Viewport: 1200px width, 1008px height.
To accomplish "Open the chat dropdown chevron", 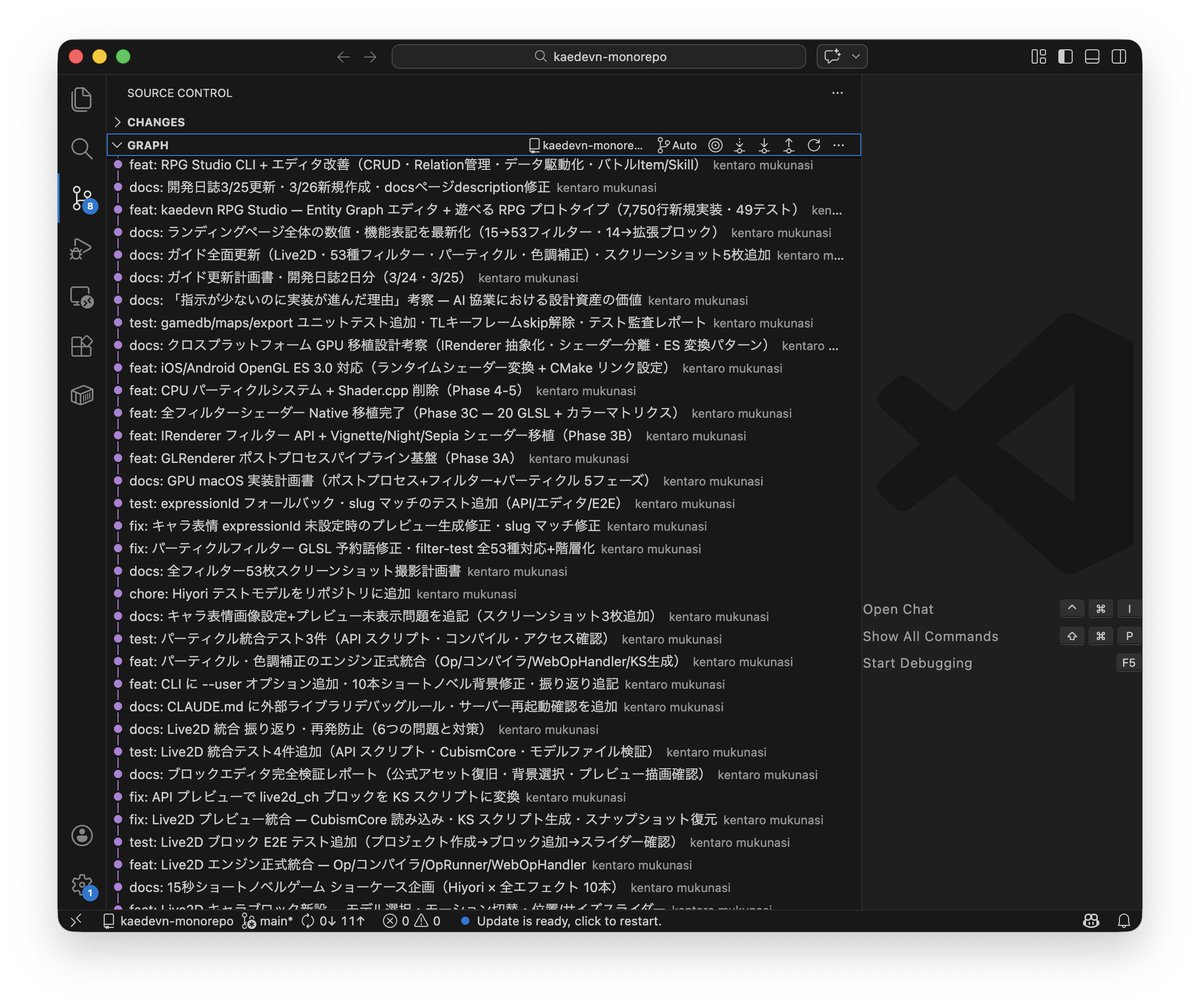I will coord(856,57).
